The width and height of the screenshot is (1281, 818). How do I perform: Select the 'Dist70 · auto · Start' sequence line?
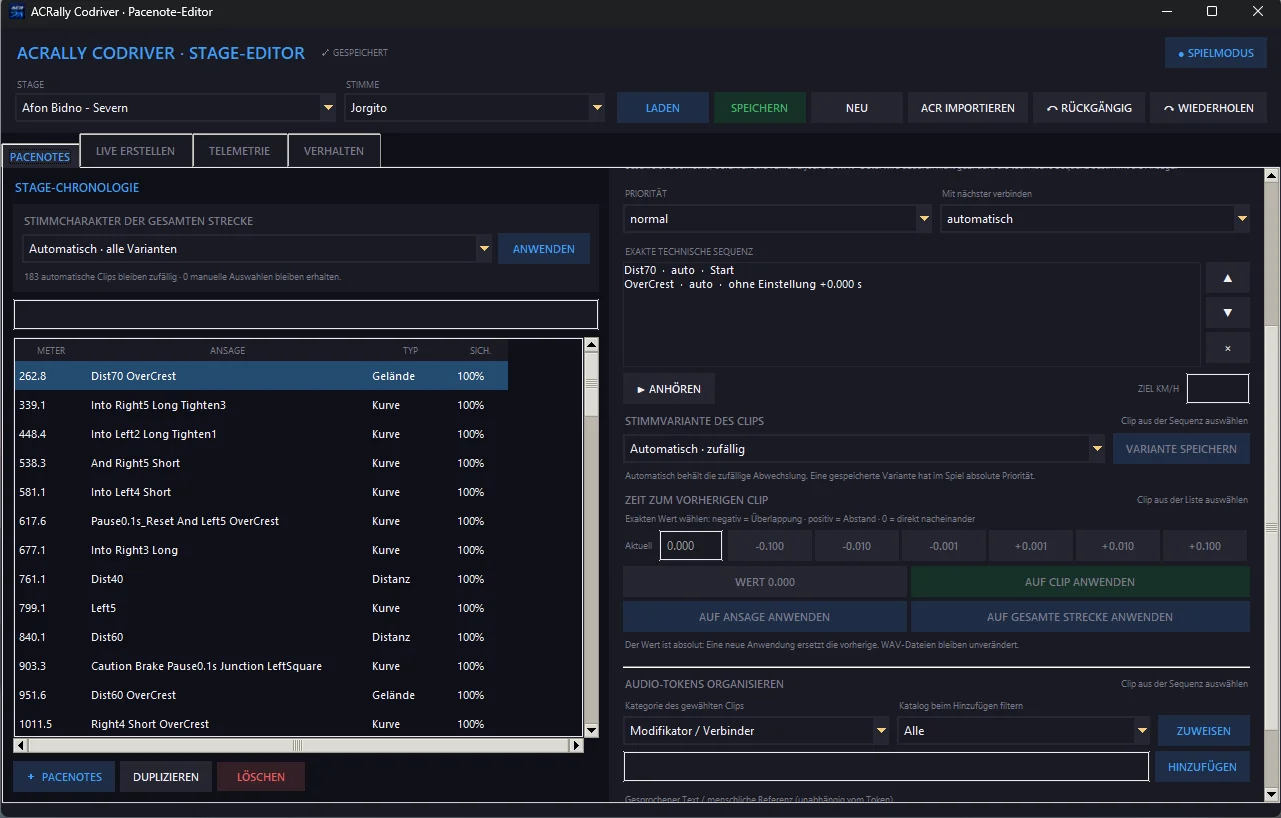point(679,270)
